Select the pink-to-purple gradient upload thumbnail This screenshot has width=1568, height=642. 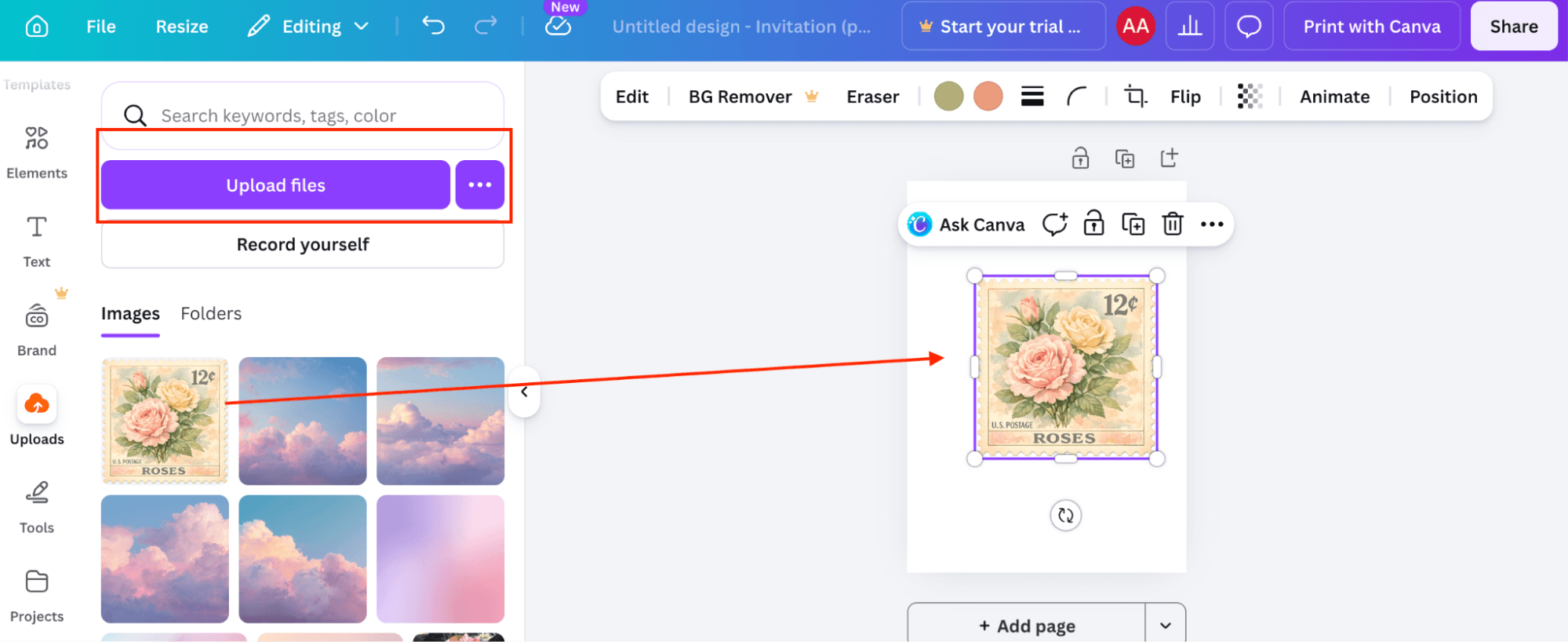pyautogui.click(x=440, y=559)
